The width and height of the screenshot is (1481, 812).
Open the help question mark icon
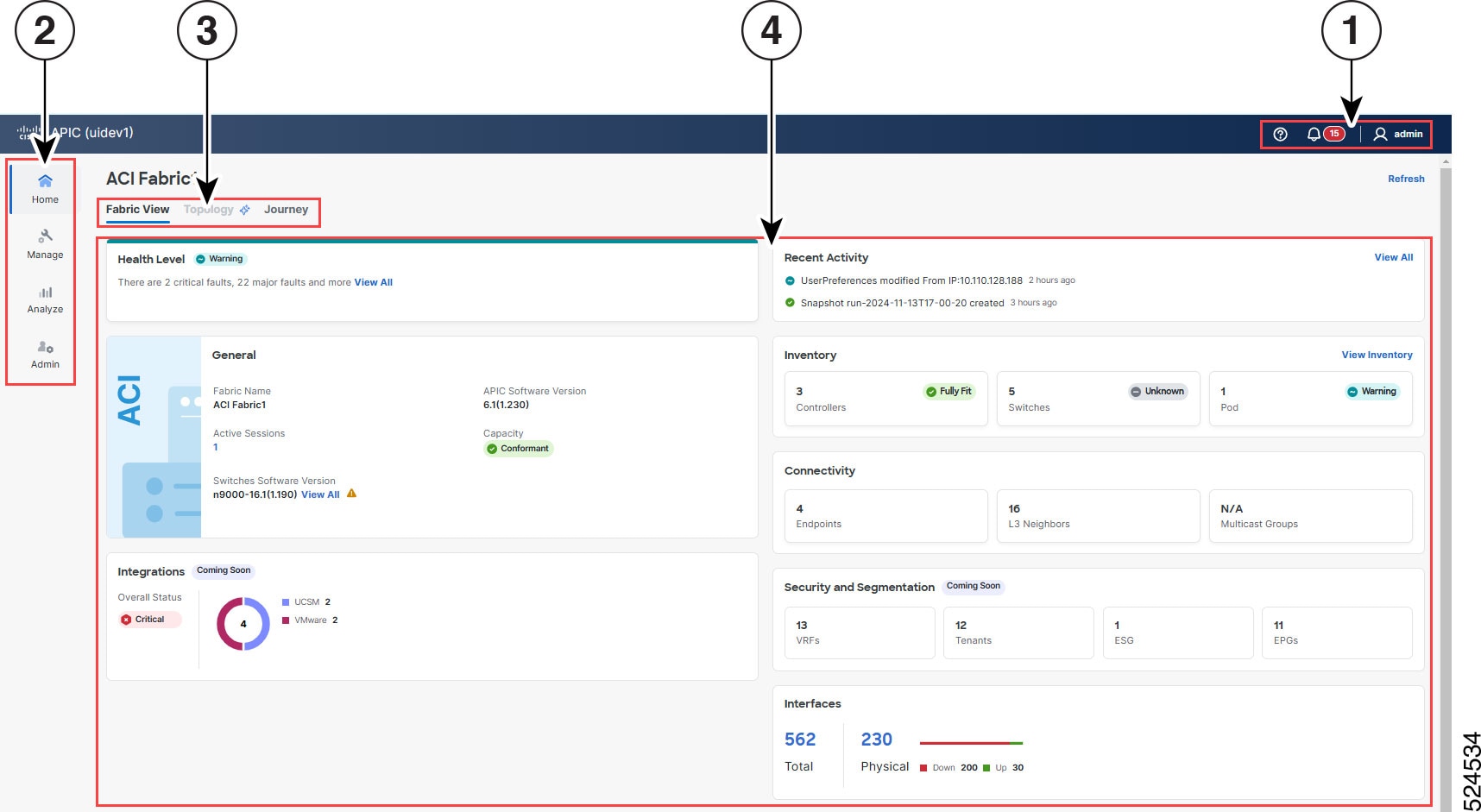click(1280, 134)
